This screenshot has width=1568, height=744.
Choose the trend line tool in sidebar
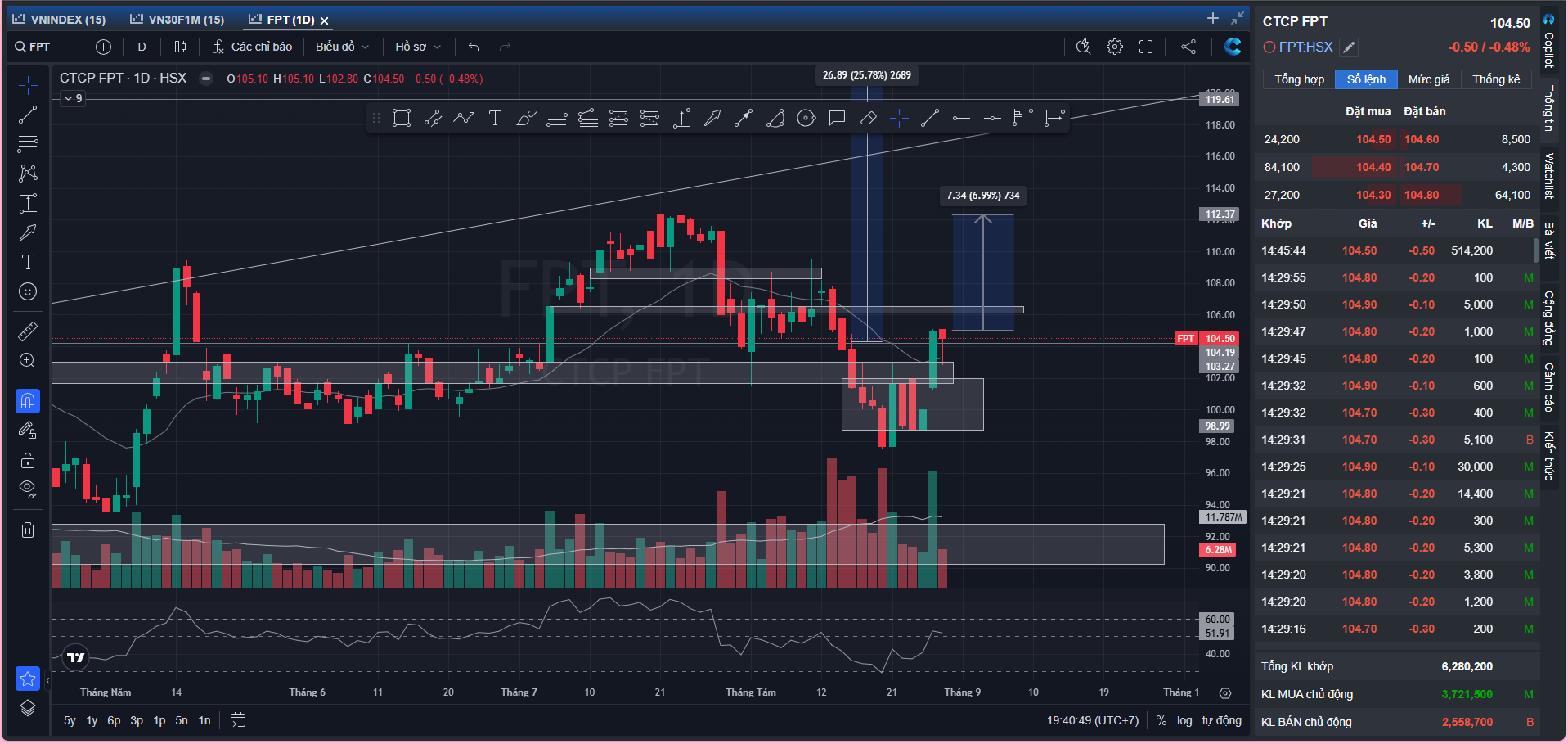(x=28, y=115)
